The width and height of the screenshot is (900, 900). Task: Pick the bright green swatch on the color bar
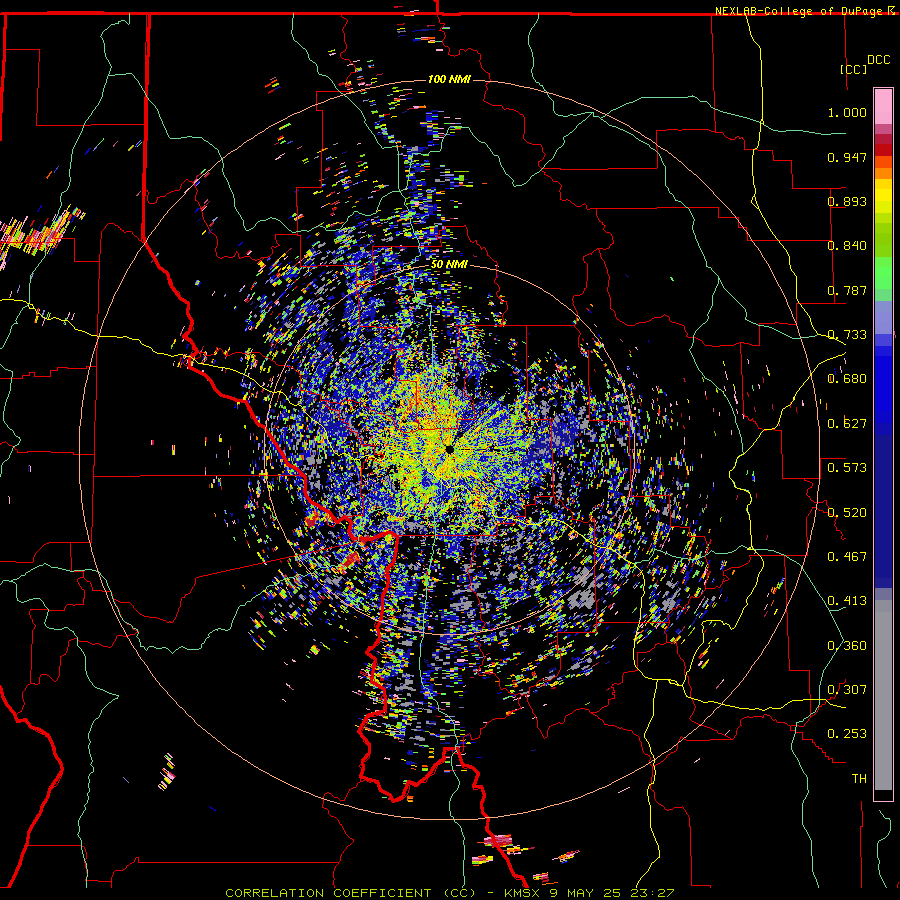coord(883,273)
